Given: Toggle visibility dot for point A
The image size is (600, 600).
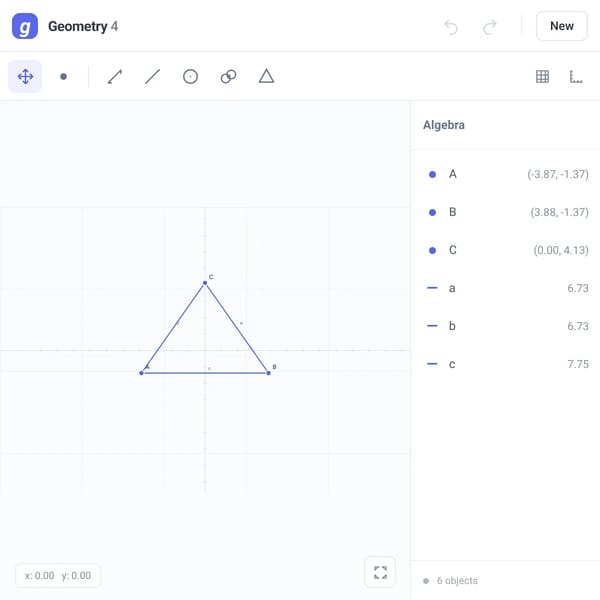Looking at the screenshot, I should pos(432,174).
